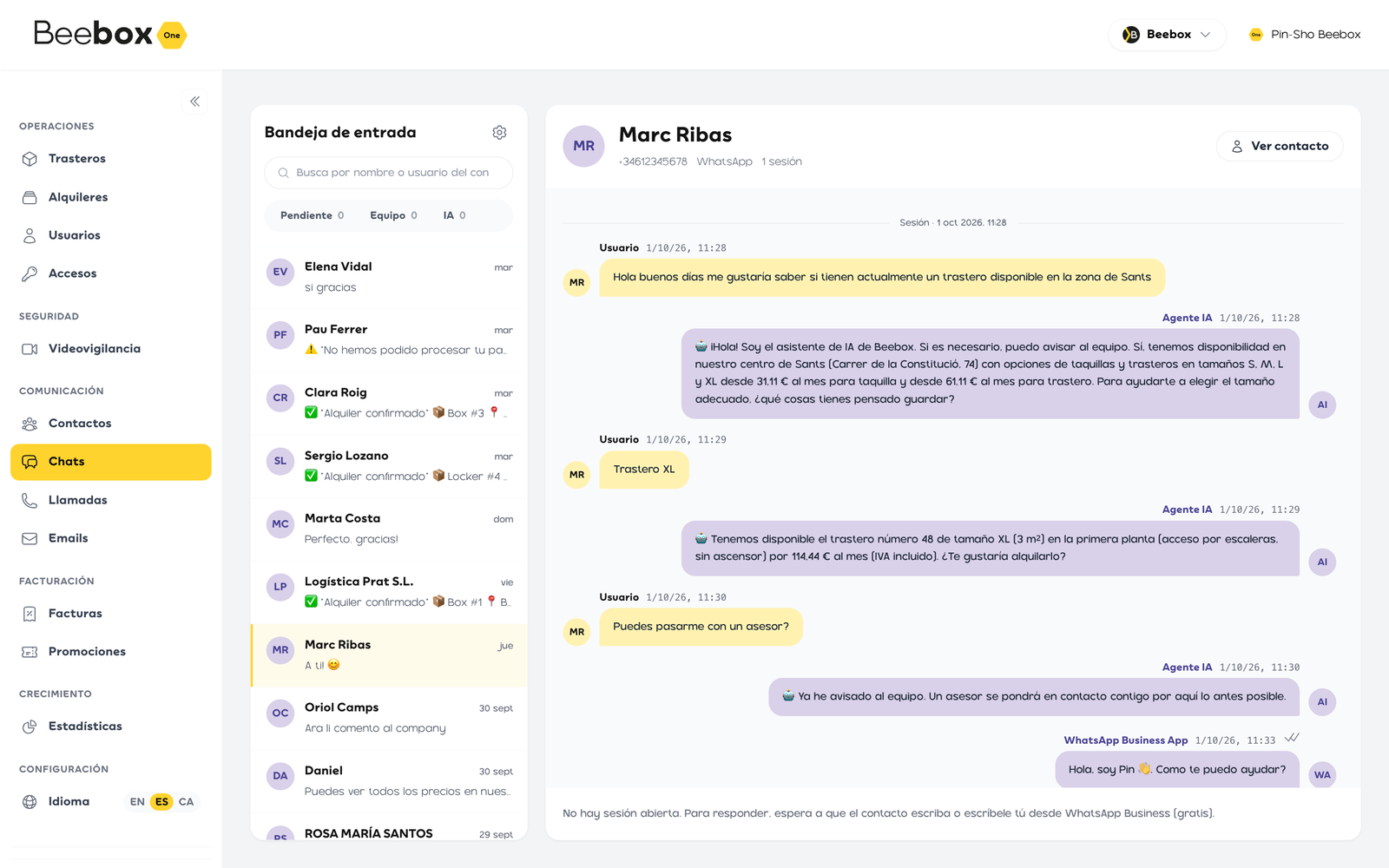This screenshot has height=868, width=1389.
Task: Open Clara Roig conversation
Action: [389, 403]
